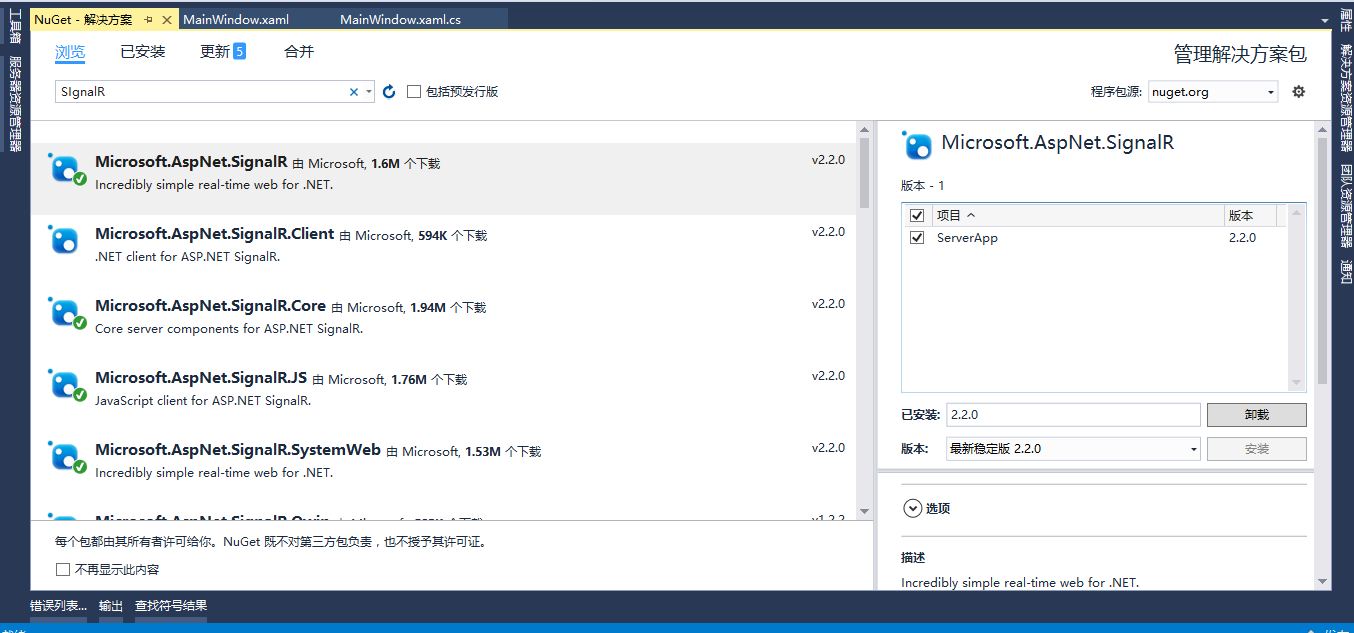Screen dimensions: 1354x633
Task: Click the 已安装 2.2.0 version field
Action: coord(1073,414)
